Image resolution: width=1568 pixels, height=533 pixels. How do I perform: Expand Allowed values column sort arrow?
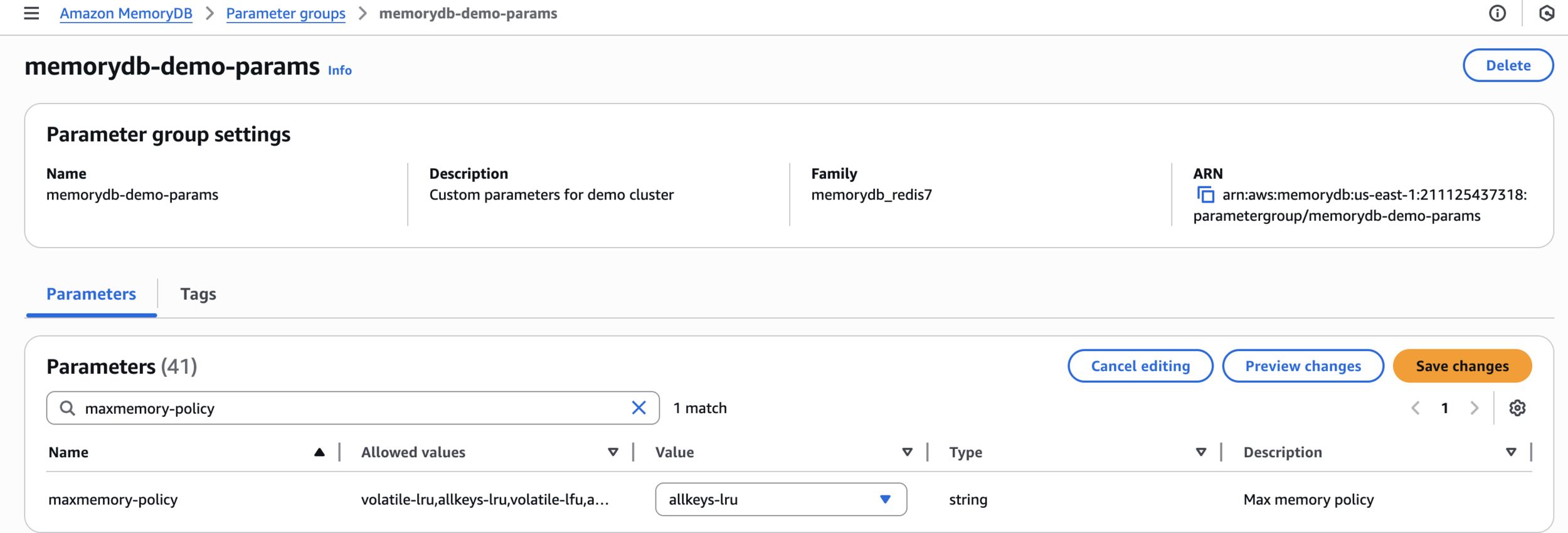pyautogui.click(x=613, y=452)
